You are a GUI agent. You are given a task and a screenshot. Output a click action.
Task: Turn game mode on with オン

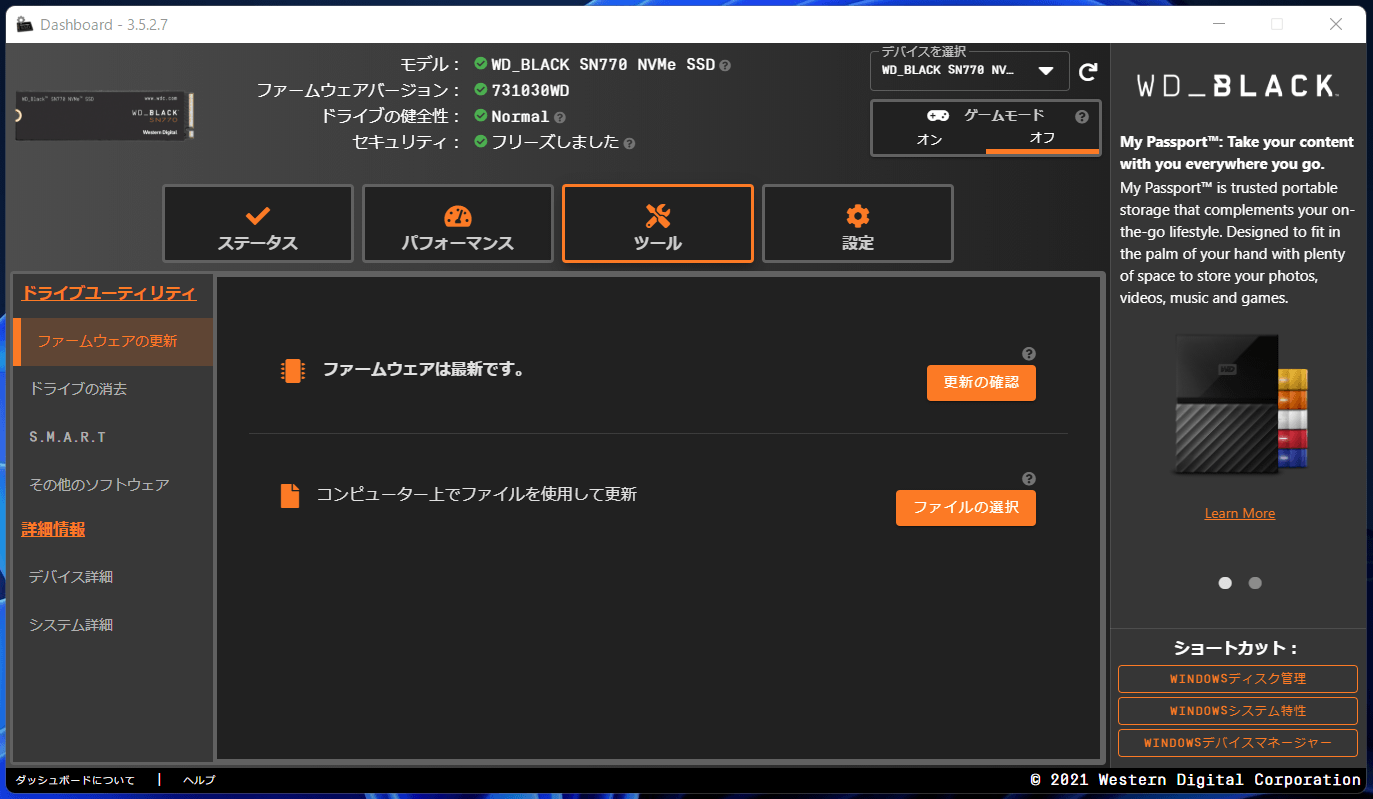pos(929,139)
